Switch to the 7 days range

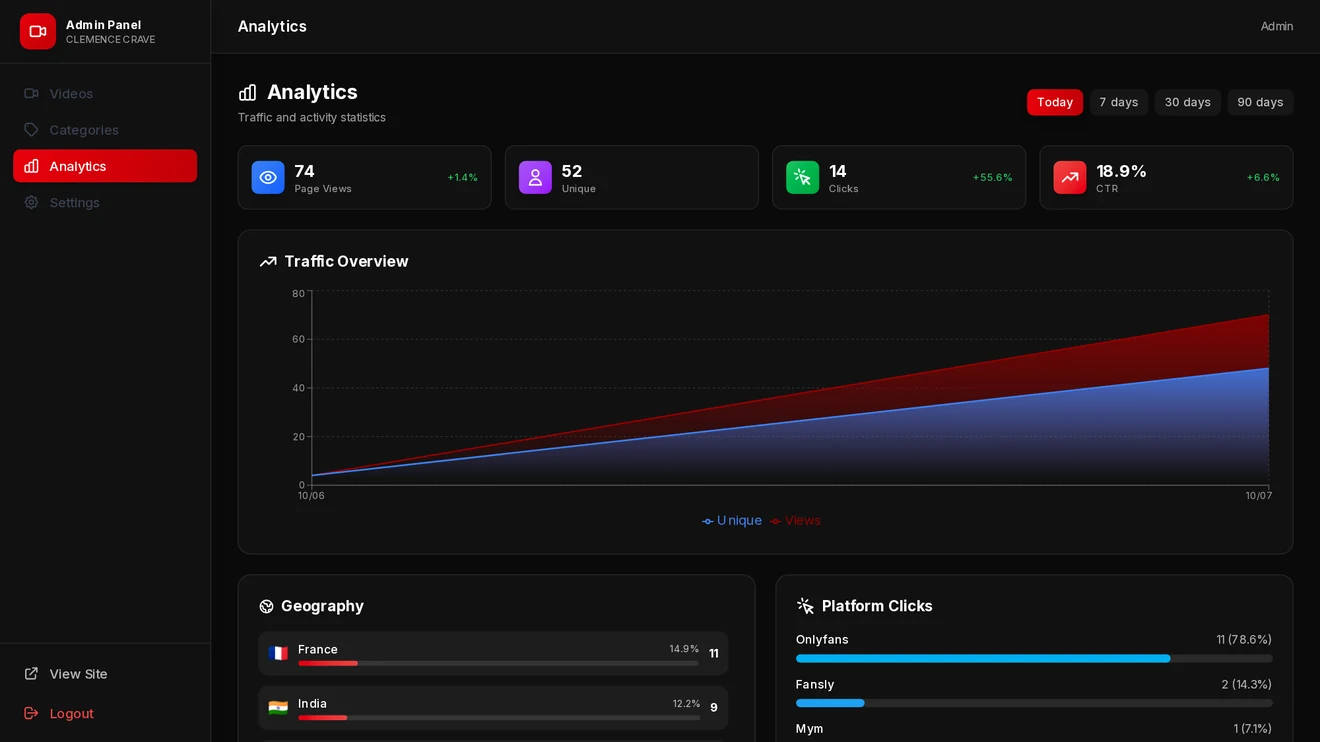click(1119, 102)
